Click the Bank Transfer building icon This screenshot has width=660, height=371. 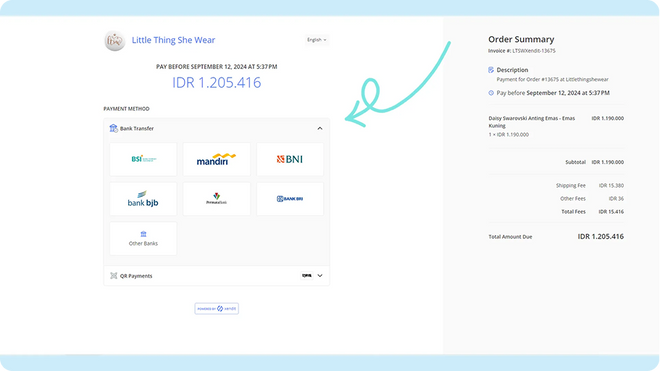113,128
